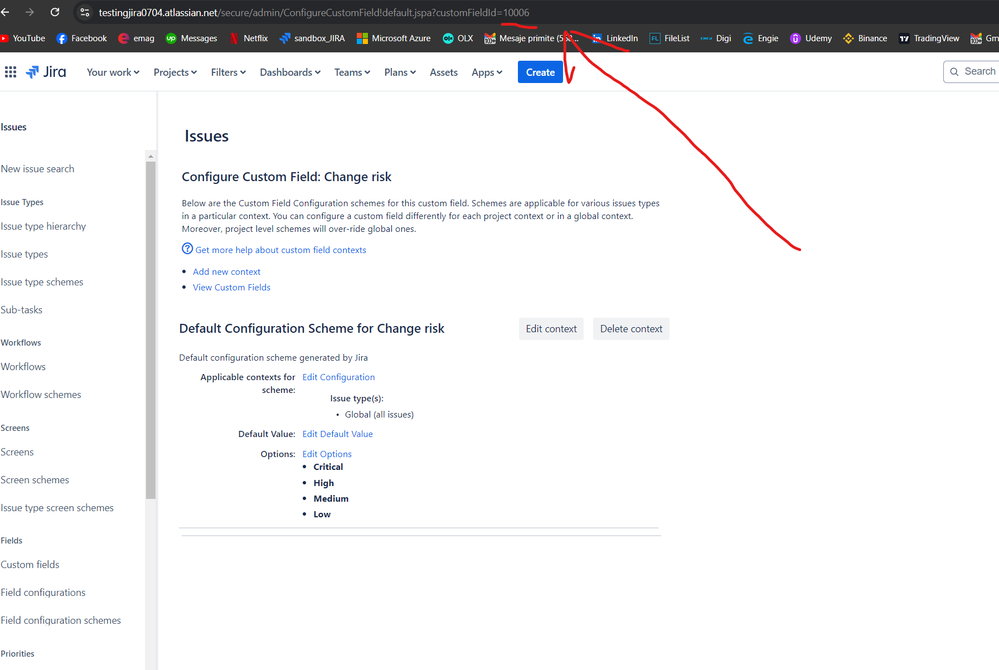Expand the Filters dropdown
Screen dimensions: 999x670
tap(228, 73)
